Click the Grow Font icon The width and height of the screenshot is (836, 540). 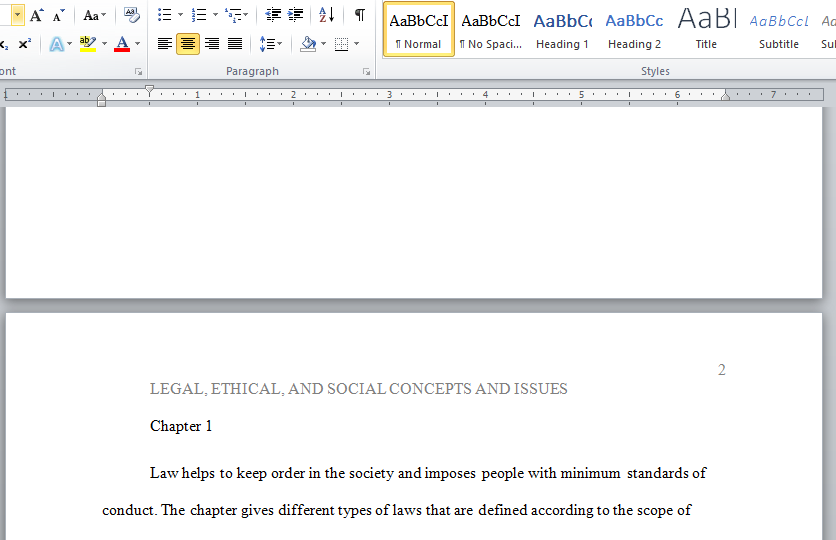[36, 15]
